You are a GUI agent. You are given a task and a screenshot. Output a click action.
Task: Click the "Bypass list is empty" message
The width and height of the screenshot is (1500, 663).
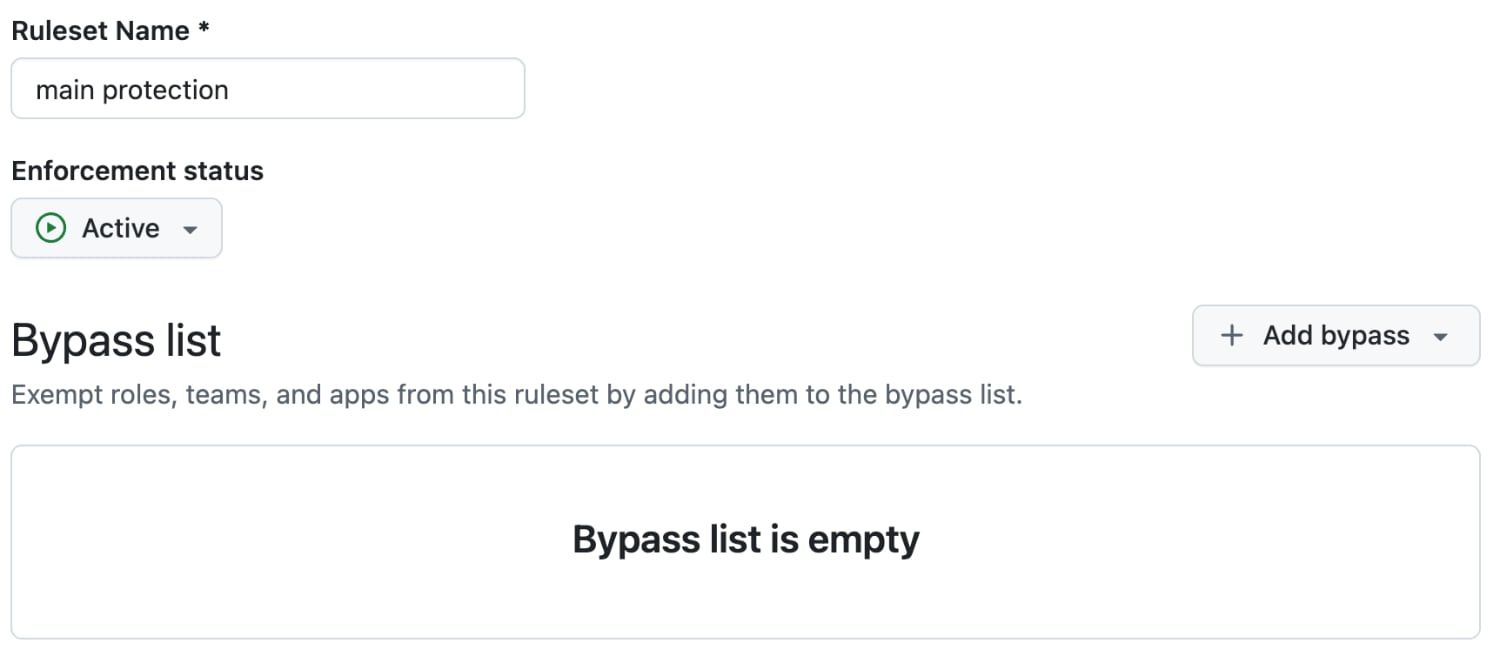[x=745, y=540]
